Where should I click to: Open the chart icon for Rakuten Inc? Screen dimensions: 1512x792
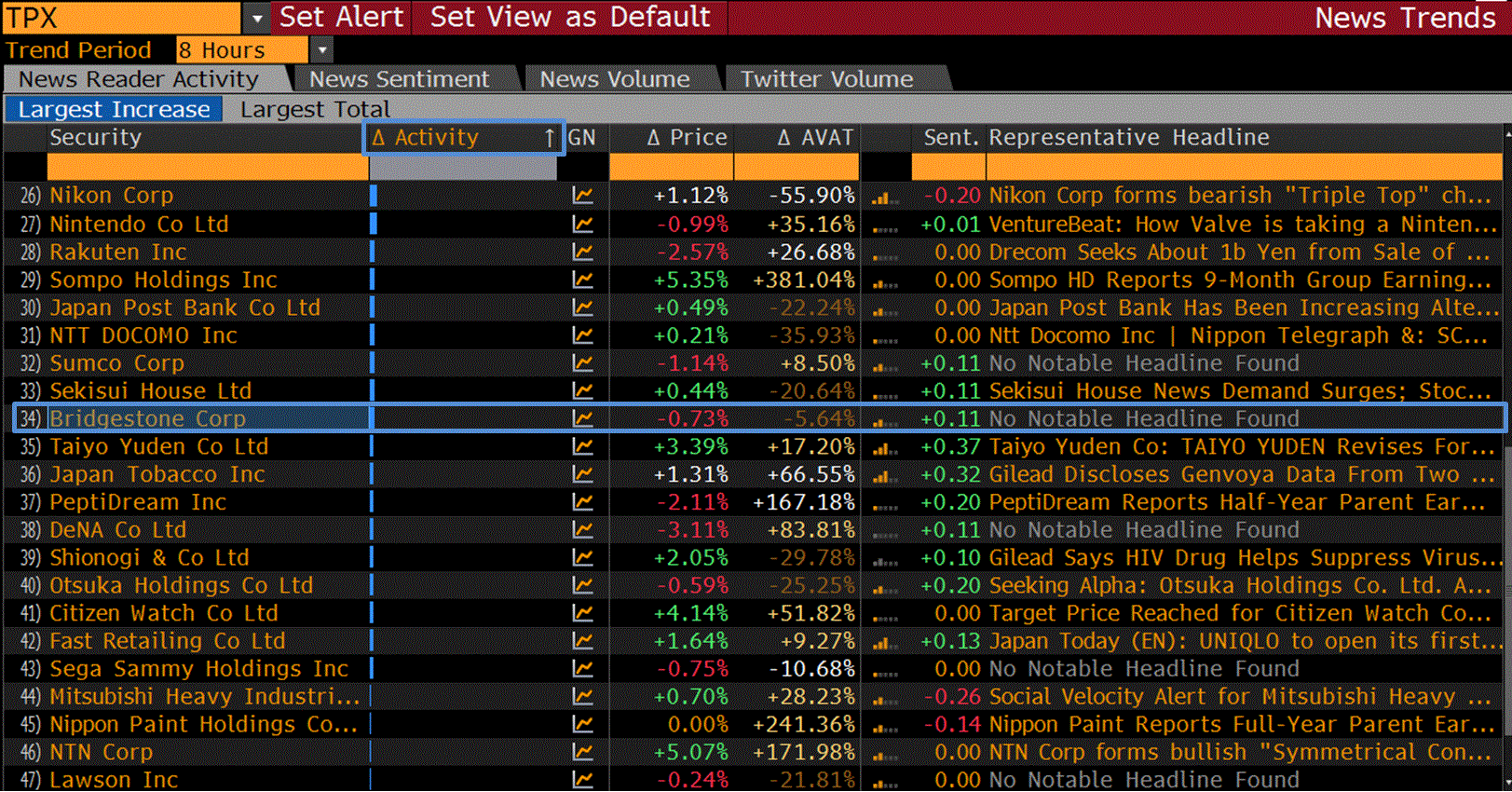(x=582, y=253)
